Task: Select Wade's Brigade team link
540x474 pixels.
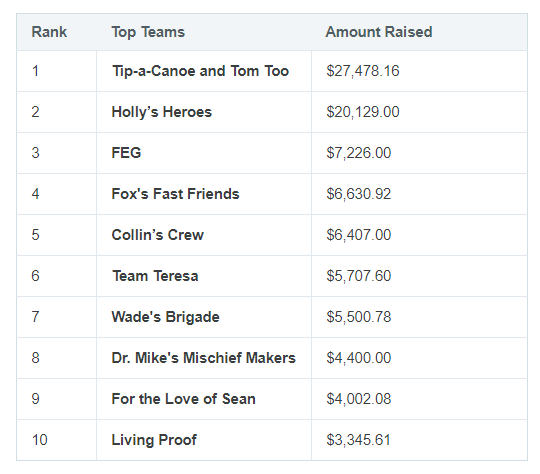Action: coord(166,317)
